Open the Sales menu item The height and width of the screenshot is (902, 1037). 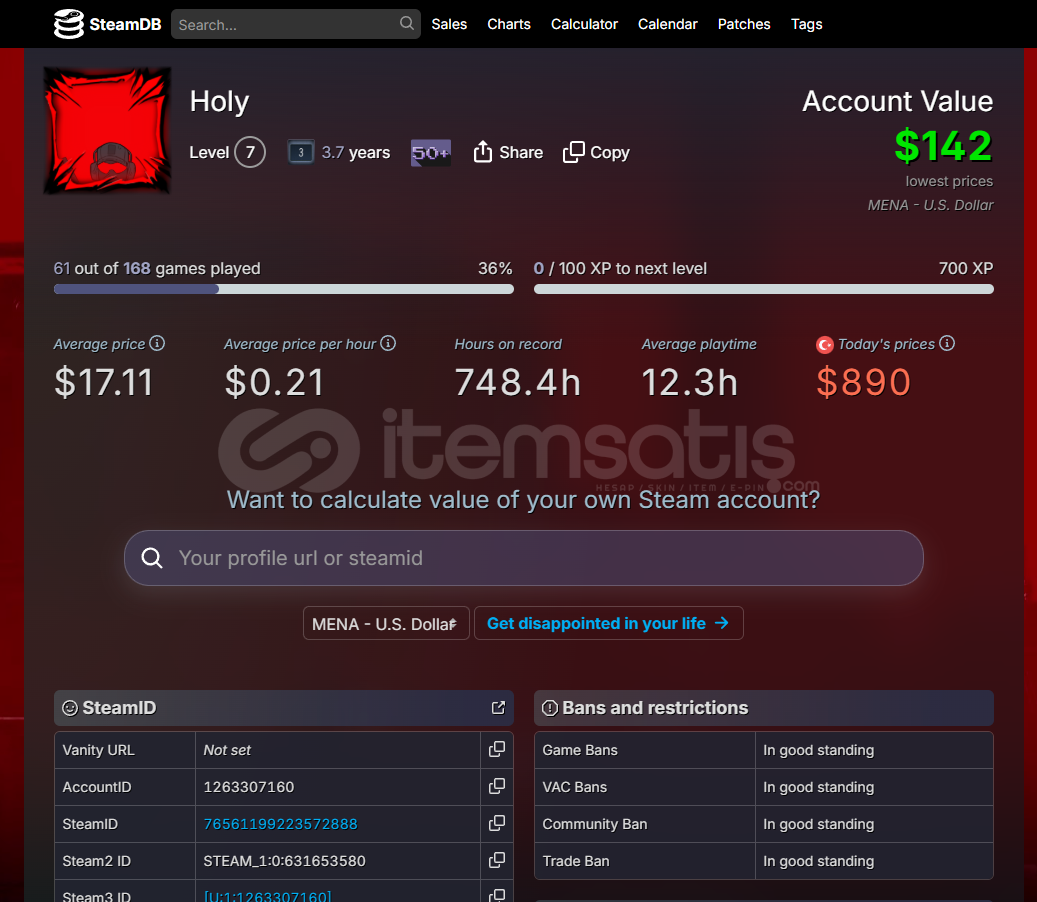click(x=449, y=24)
